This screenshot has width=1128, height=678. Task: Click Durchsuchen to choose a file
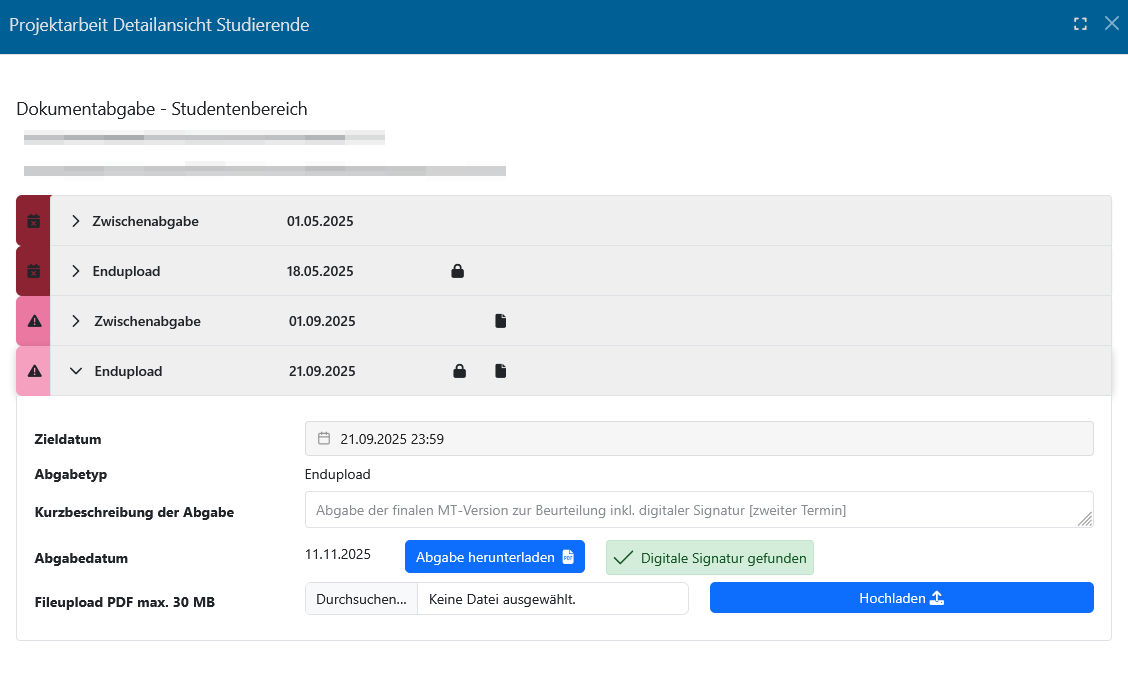tap(361, 599)
